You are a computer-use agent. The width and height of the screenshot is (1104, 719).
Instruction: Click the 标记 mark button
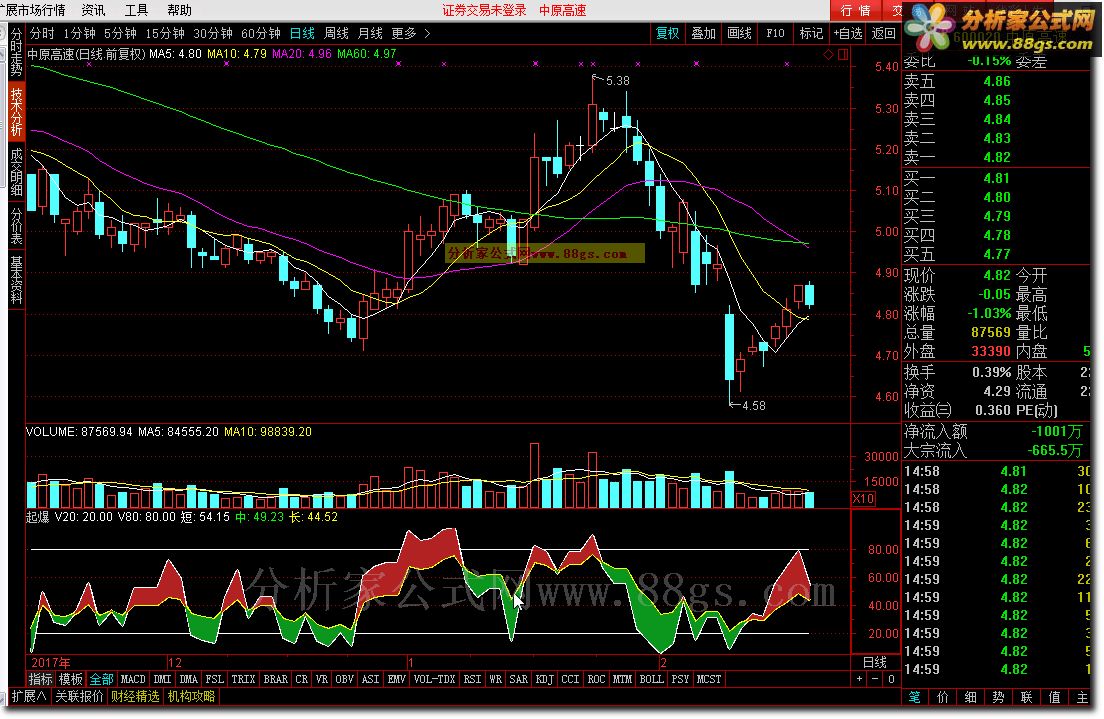pyautogui.click(x=811, y=33)
